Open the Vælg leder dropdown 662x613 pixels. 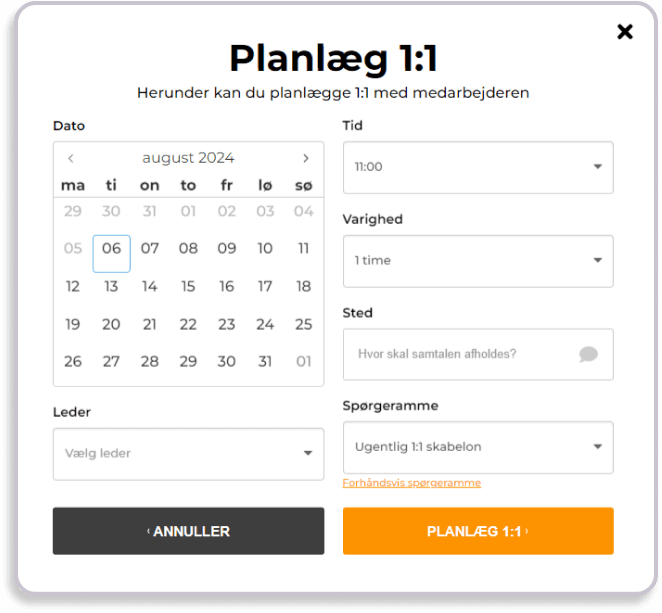pos(188,454)
